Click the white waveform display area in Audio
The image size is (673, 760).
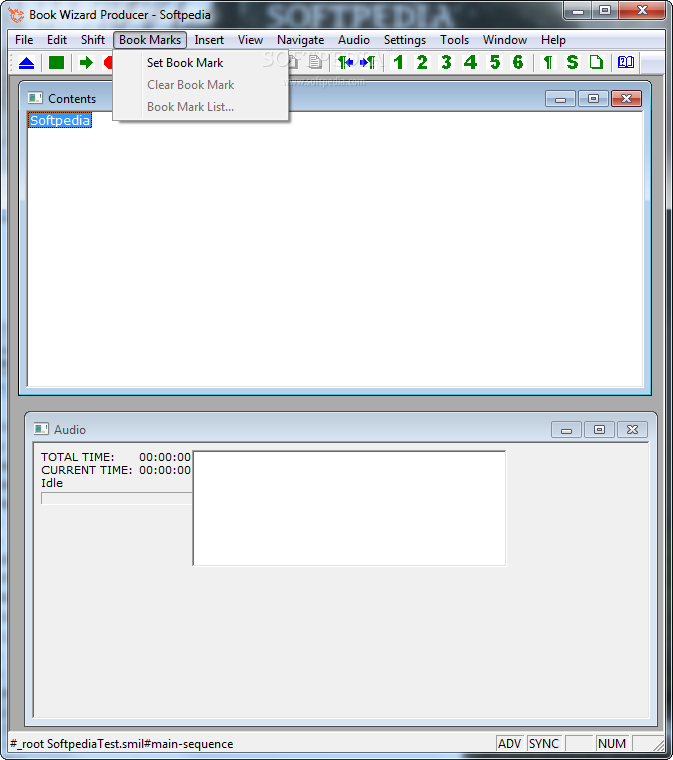349,508
